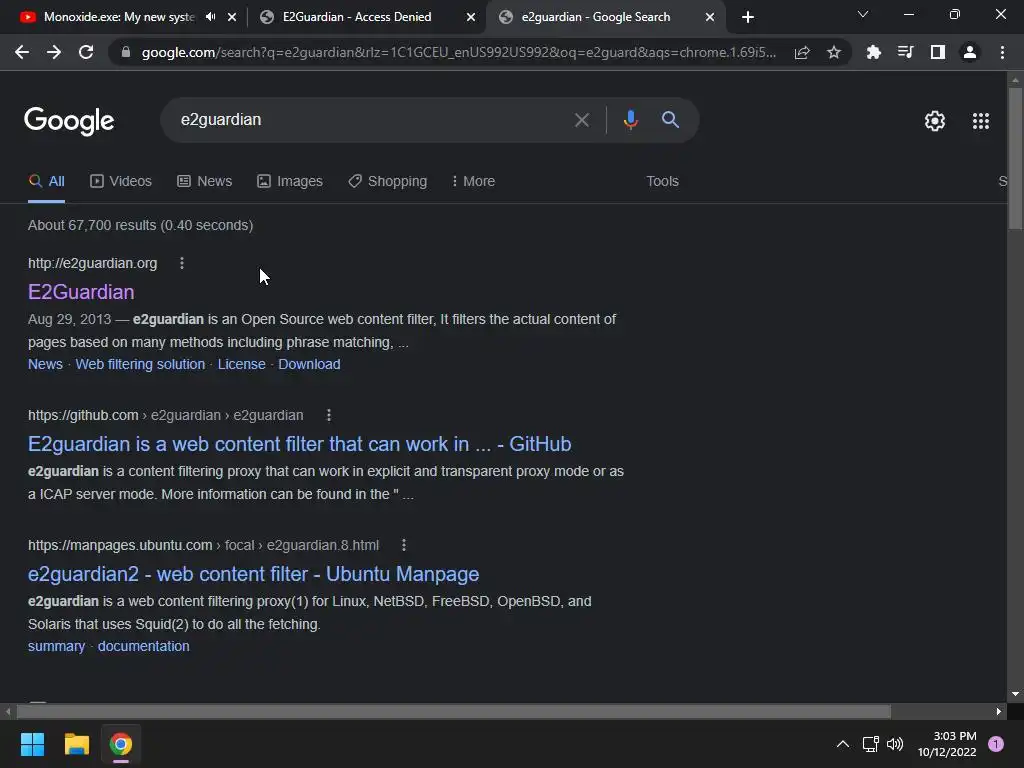Open the News sitelink under E2Guardian
1024x768 pixels.
point(45,364)
